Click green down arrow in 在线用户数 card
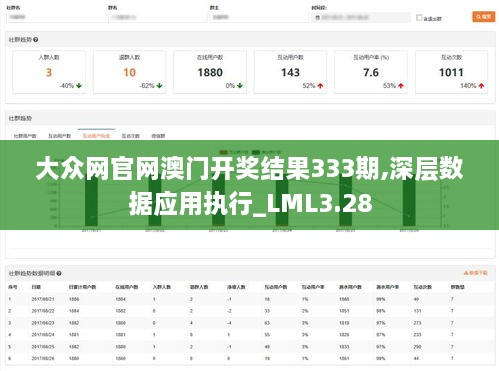The width and height of the screenshot is (499, 371). click(x=240, y=86)
